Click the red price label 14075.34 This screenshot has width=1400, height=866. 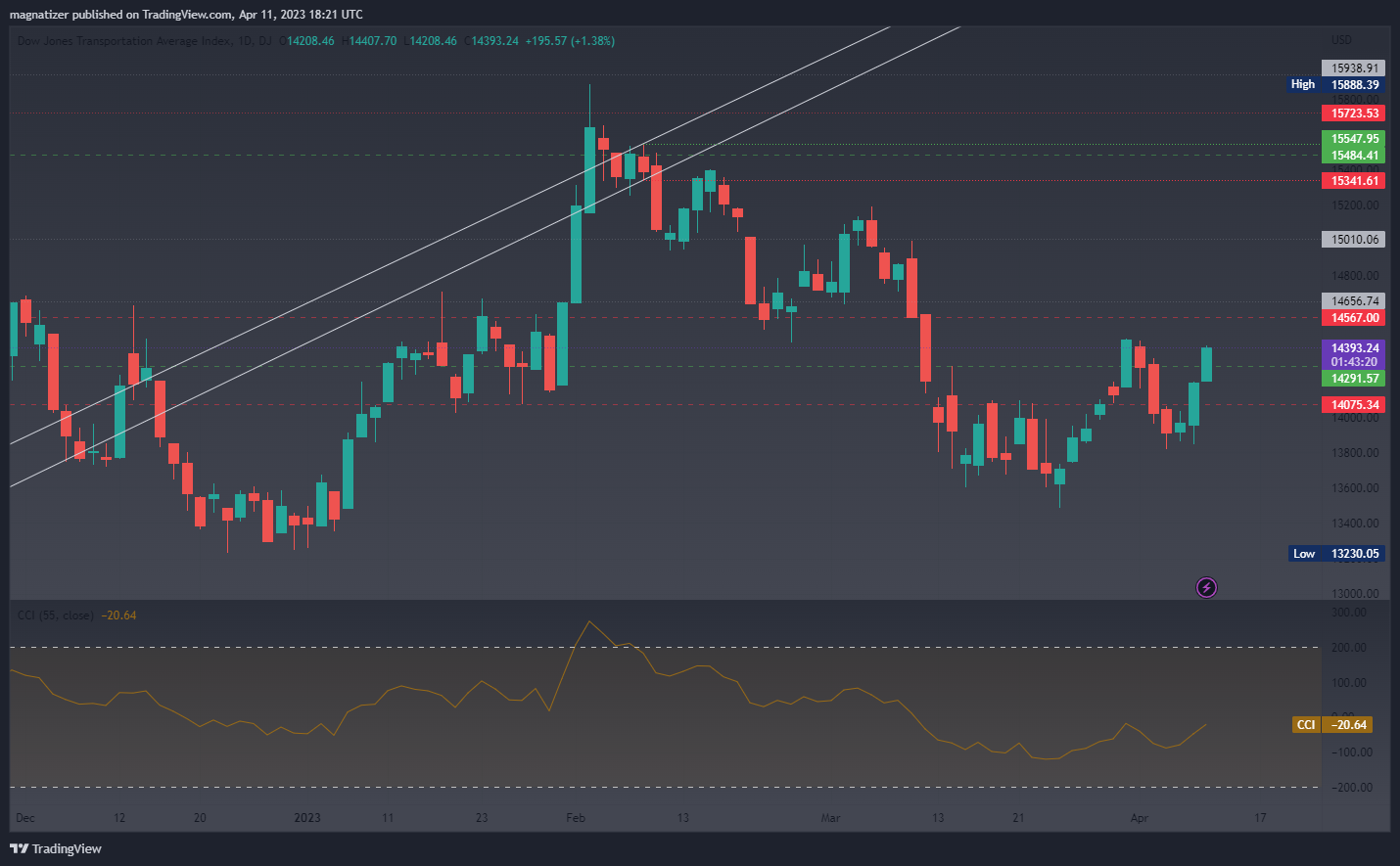click(x=1354, y=405)
